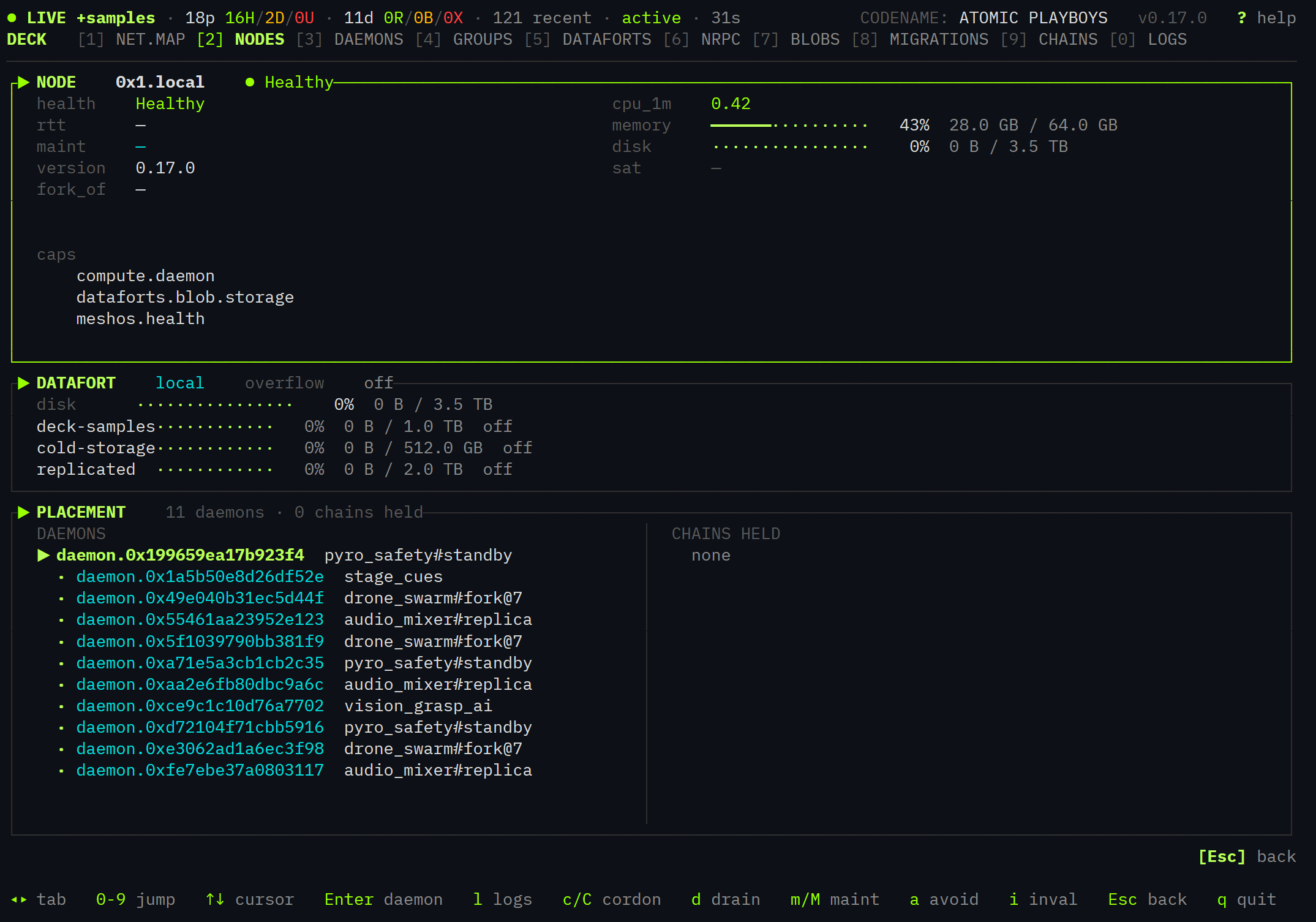Click the d drain shortcut

click(x=726, y=899)
